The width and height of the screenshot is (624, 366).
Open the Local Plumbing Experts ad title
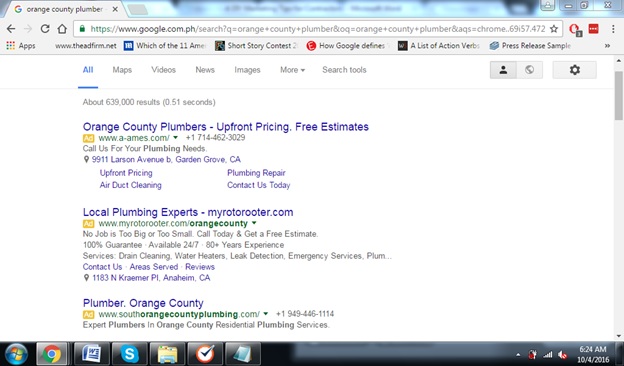pyautogui.click(x=188, y=212)
